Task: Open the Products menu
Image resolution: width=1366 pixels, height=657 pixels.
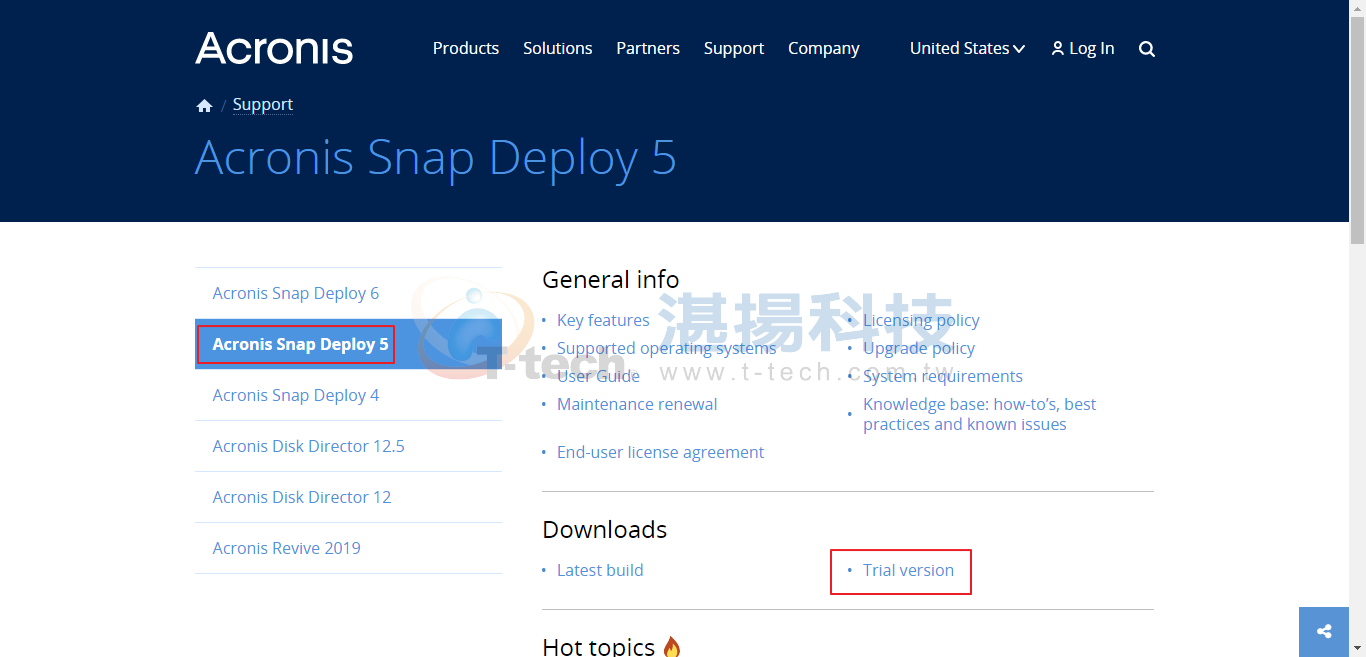Action: pyautogui.click(x=466, y=48)
